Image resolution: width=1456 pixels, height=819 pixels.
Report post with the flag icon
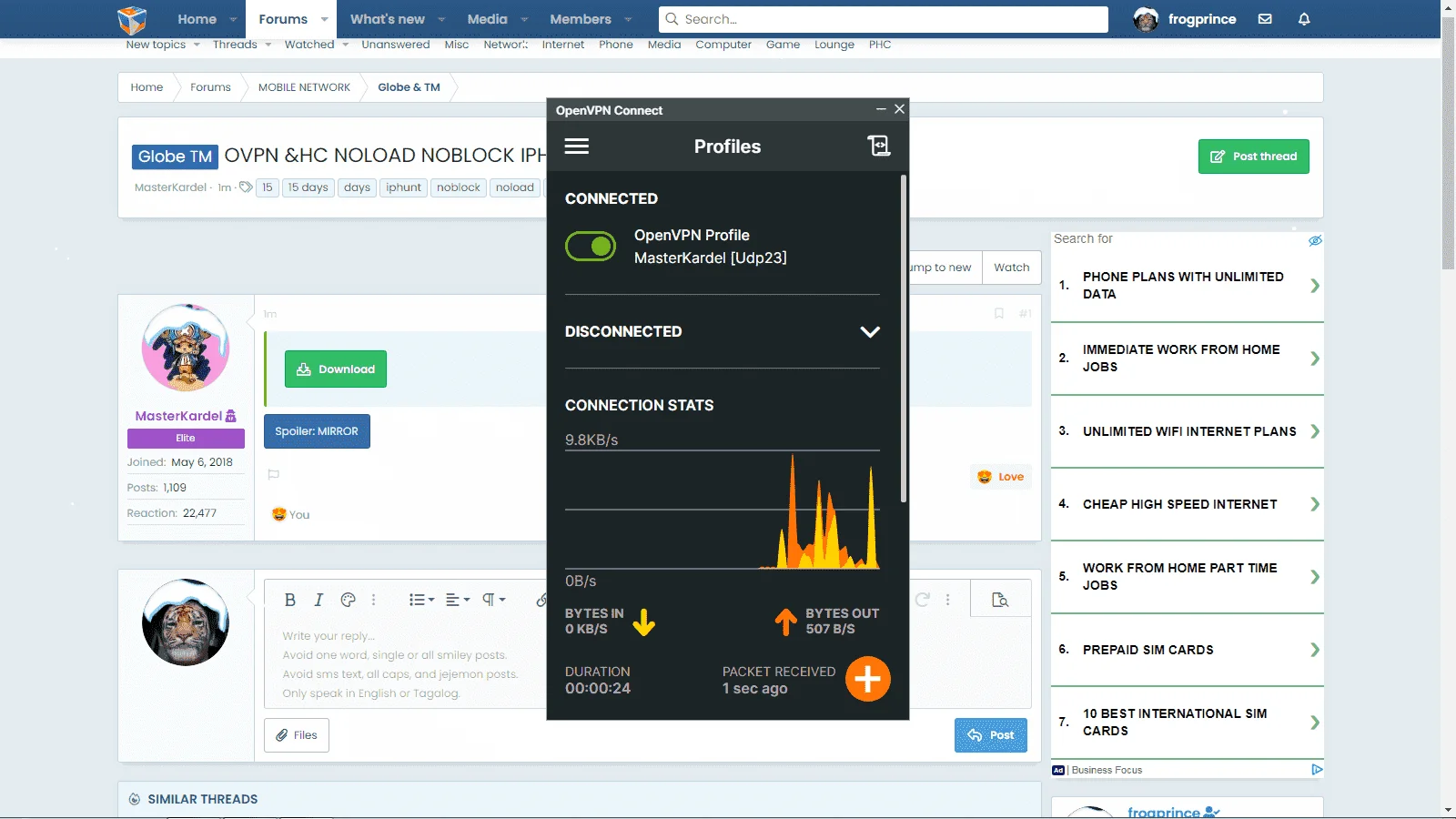coord(273,474)
